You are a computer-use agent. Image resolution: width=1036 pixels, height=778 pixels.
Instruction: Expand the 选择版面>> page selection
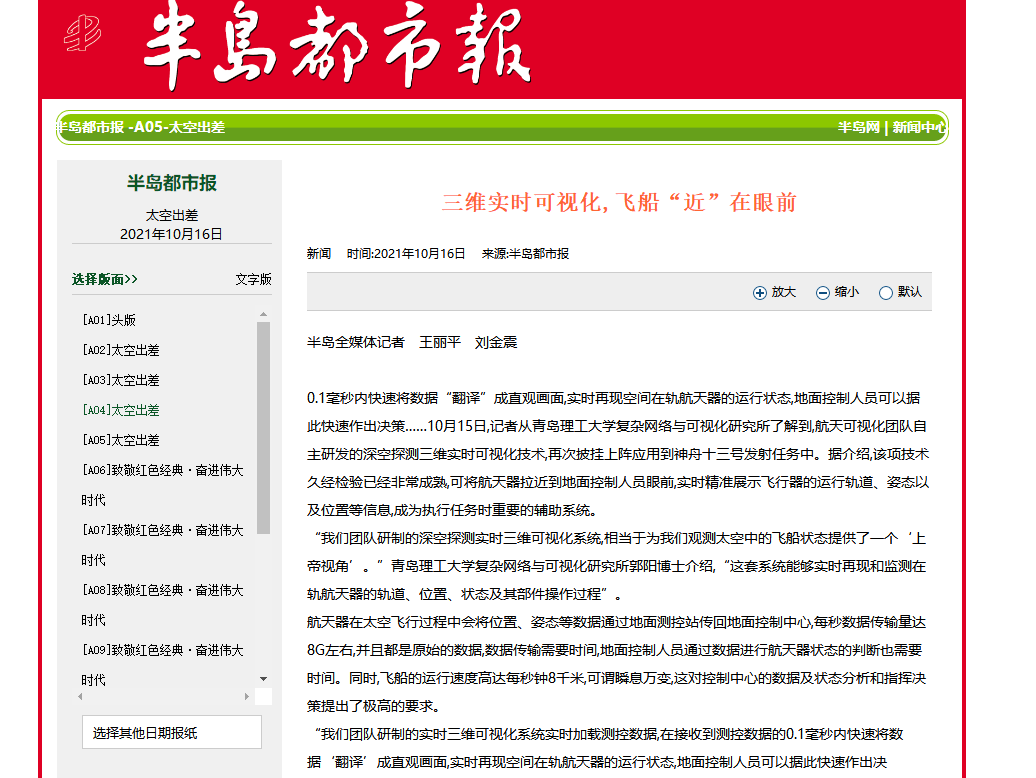(105, 279)
